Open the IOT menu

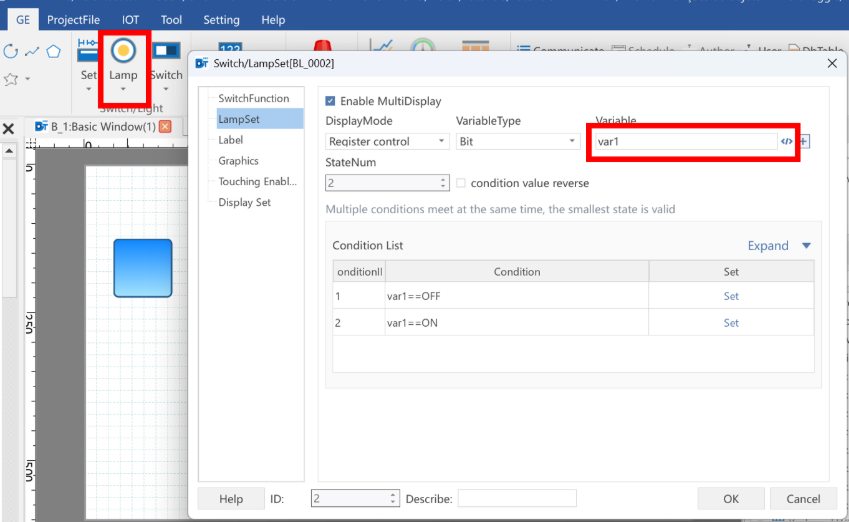click(x=130, y=20)
